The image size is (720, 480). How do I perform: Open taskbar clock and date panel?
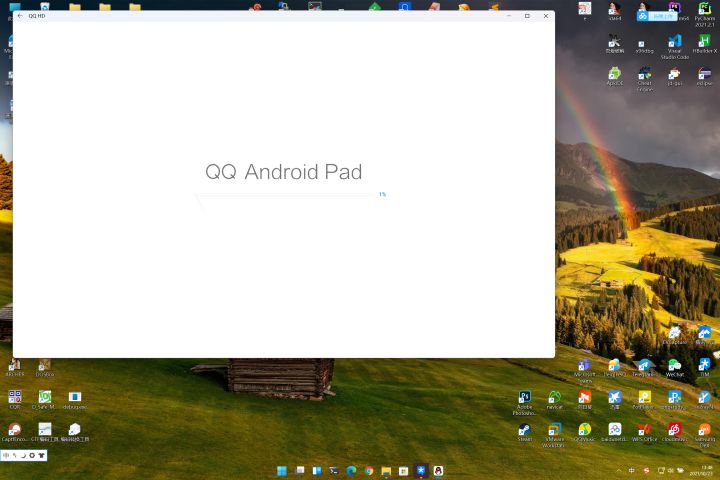coord(700,470)
